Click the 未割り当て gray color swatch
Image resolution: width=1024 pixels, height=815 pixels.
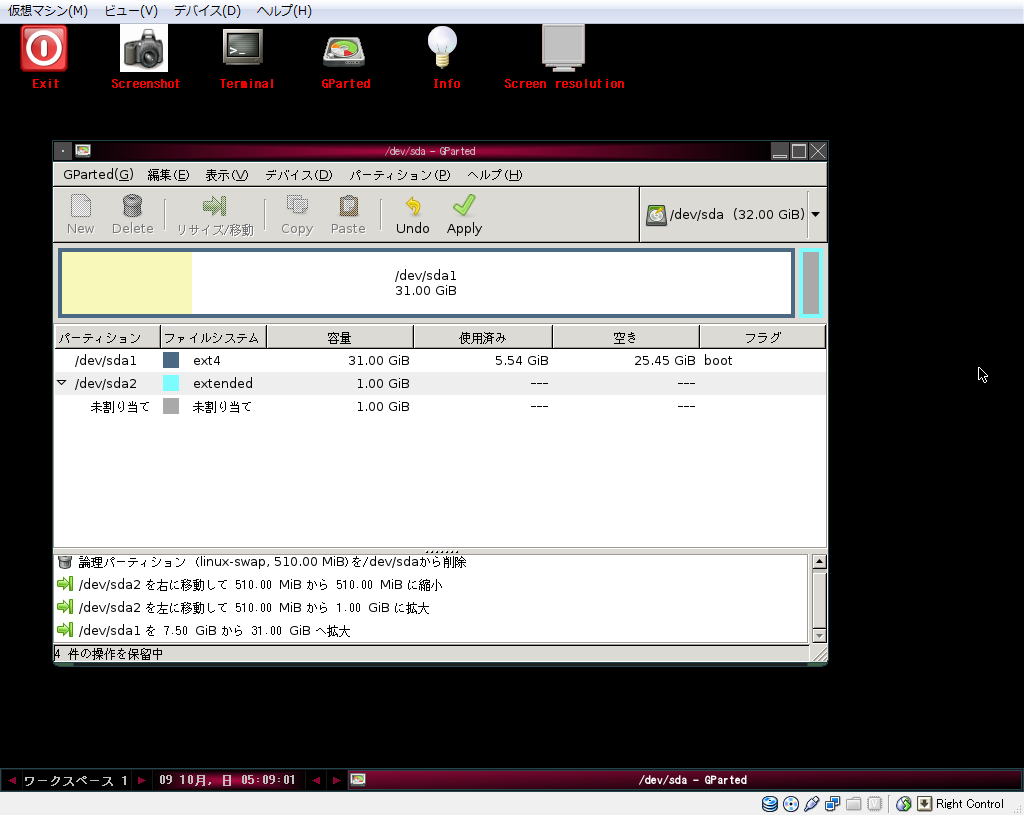[171, 406]
